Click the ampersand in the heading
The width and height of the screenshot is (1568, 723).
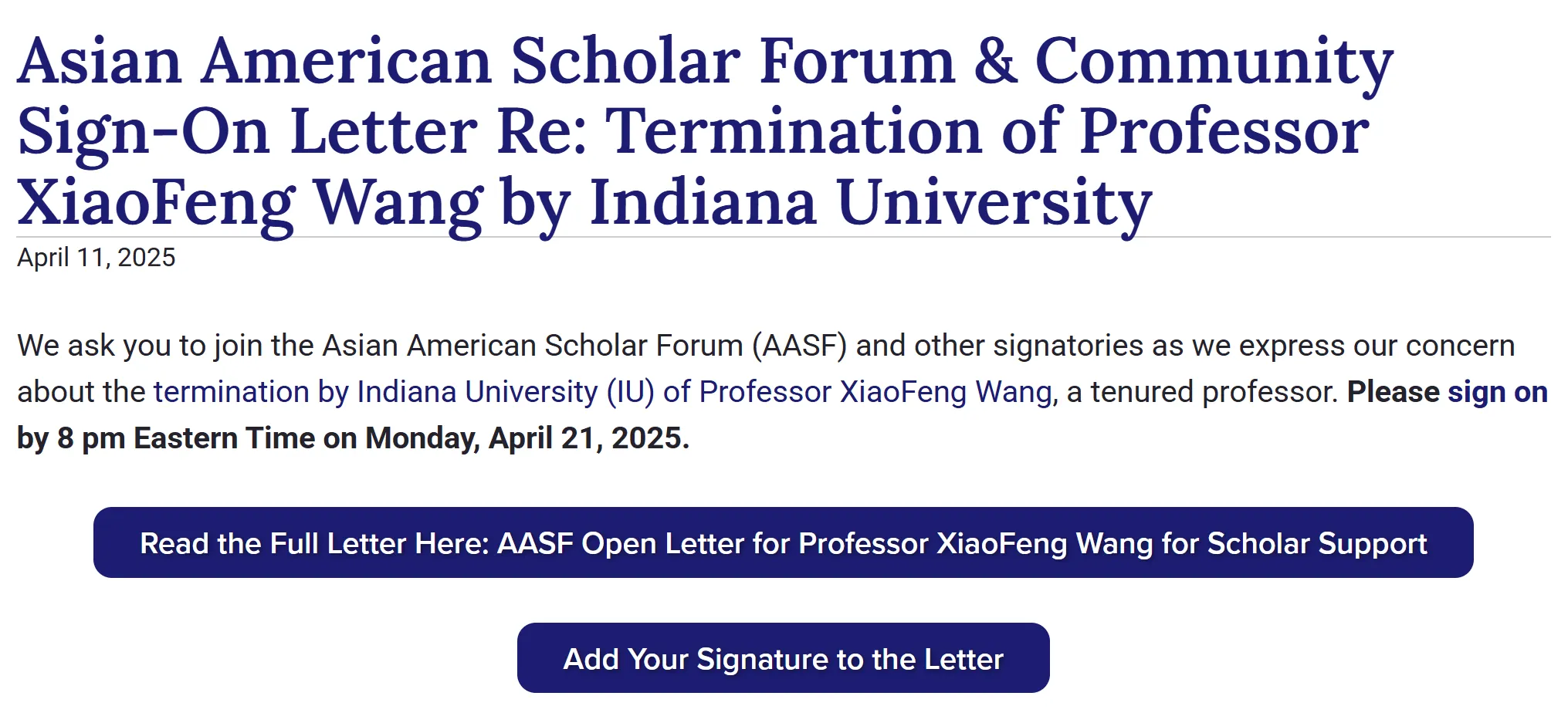(x=995, y=61)
